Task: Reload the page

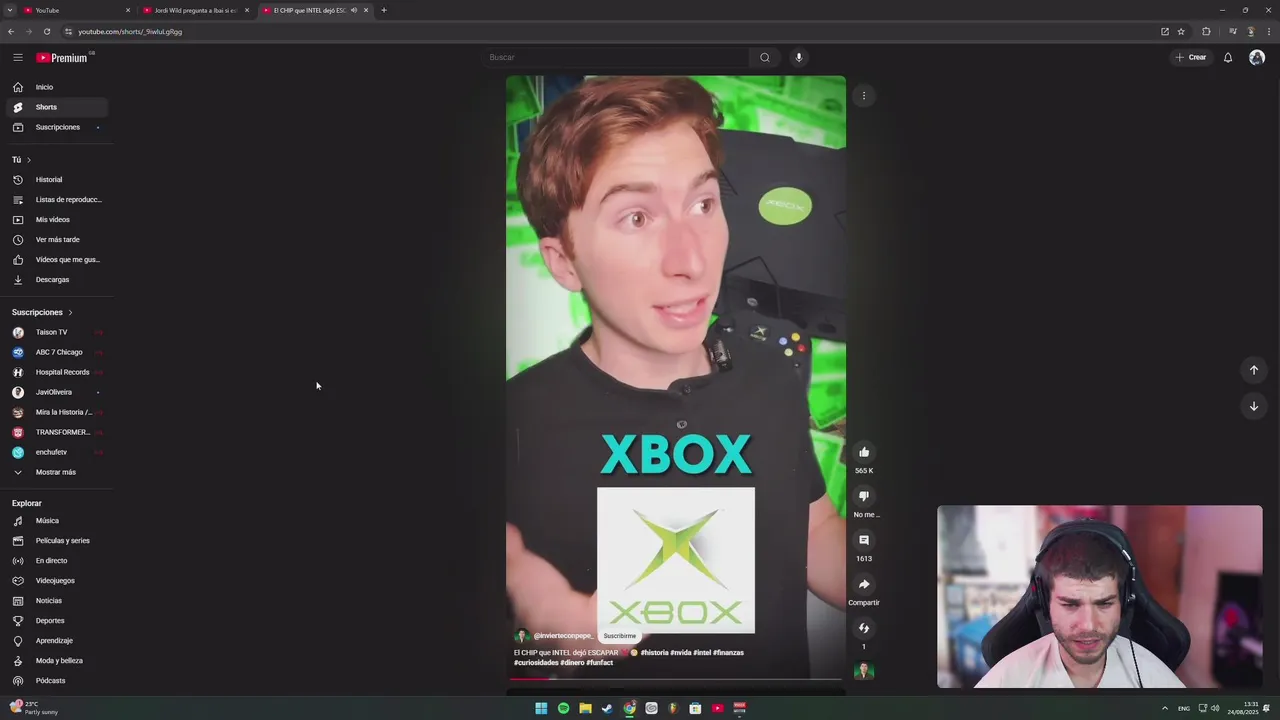Action: click(47, 32)
